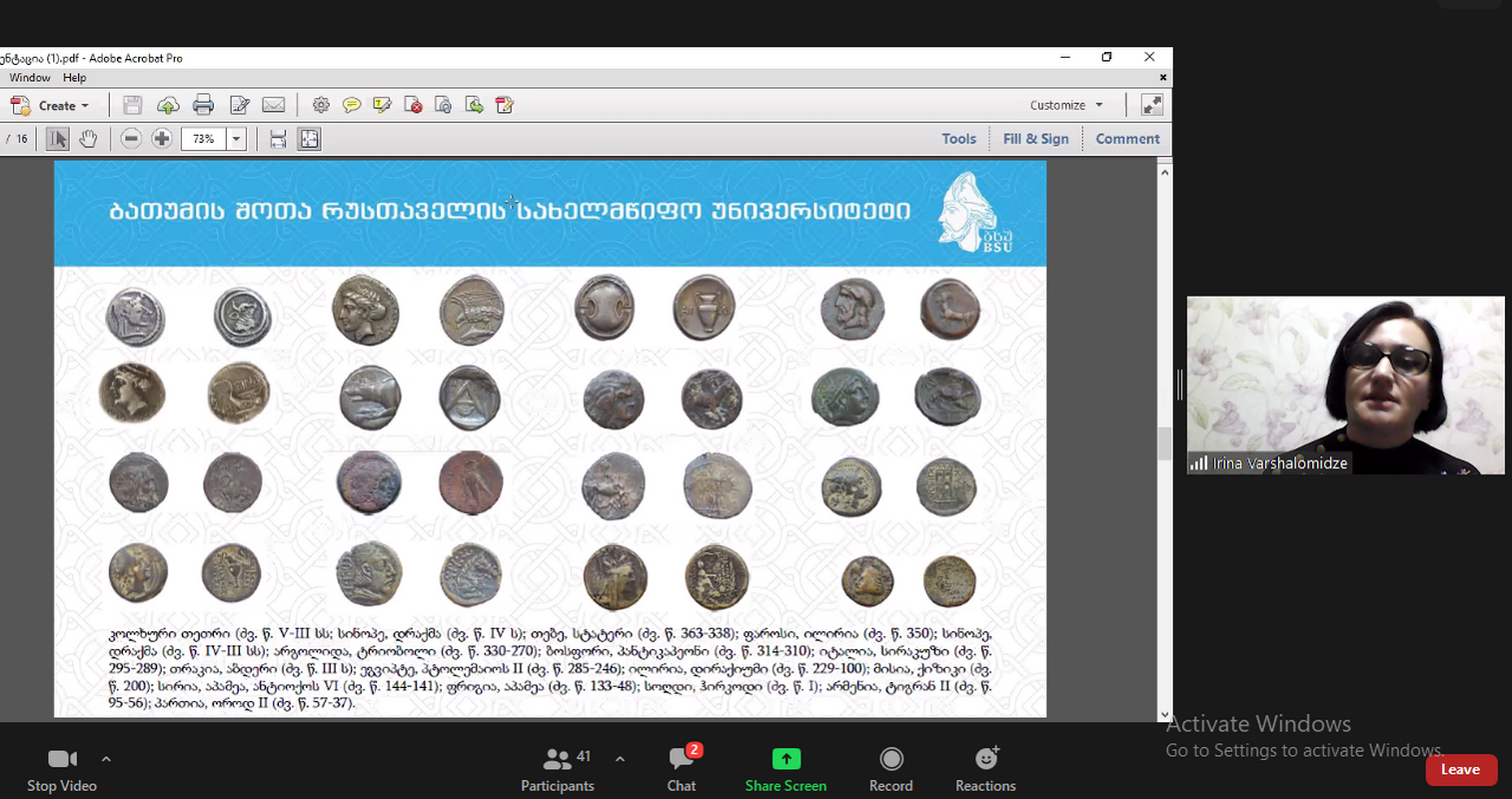Image resolution: width=1512 pixels, height=799 pixels.
Task: Click the zoom out minus button
Action: pyautogui.click(x=131, y=139)
